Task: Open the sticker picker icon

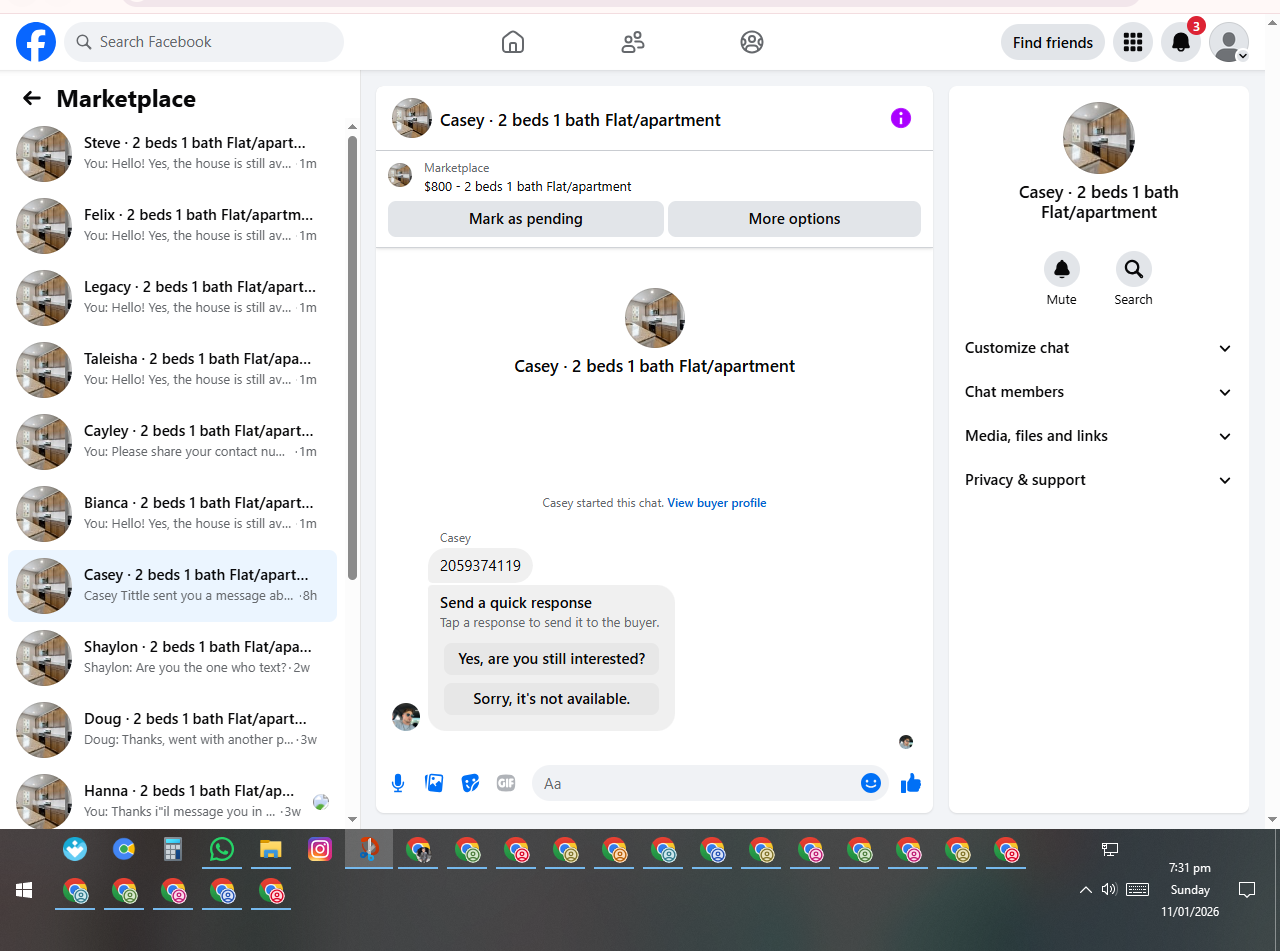Action: (470, 783)
